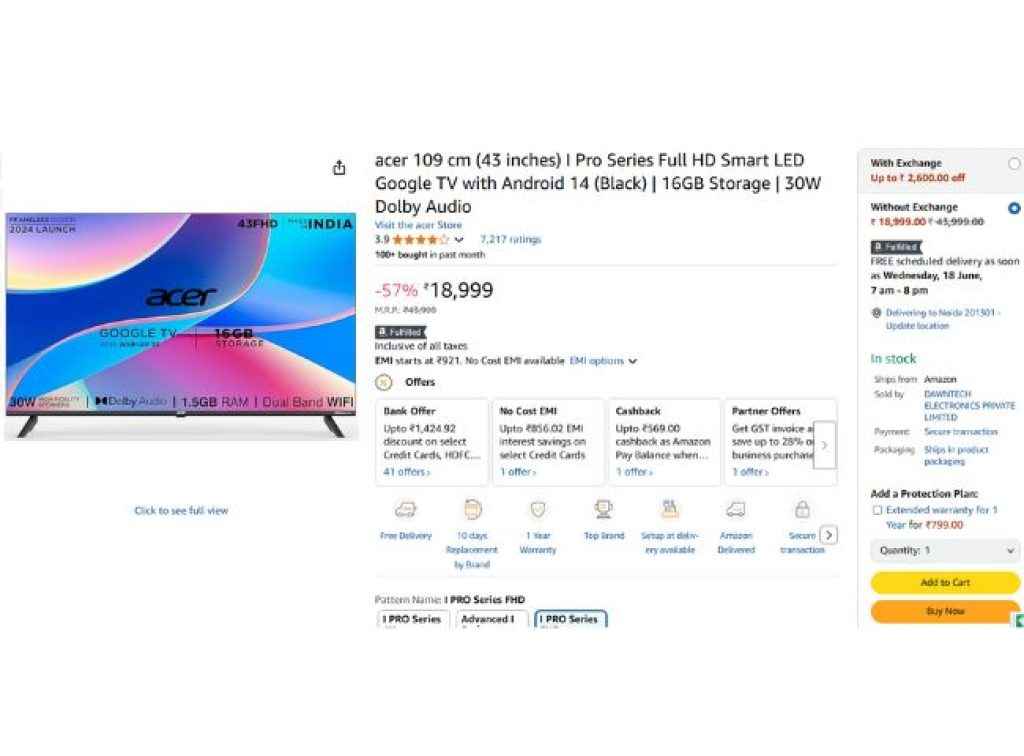Choose the Advanced I pattern option

click(x=488, y=619)
